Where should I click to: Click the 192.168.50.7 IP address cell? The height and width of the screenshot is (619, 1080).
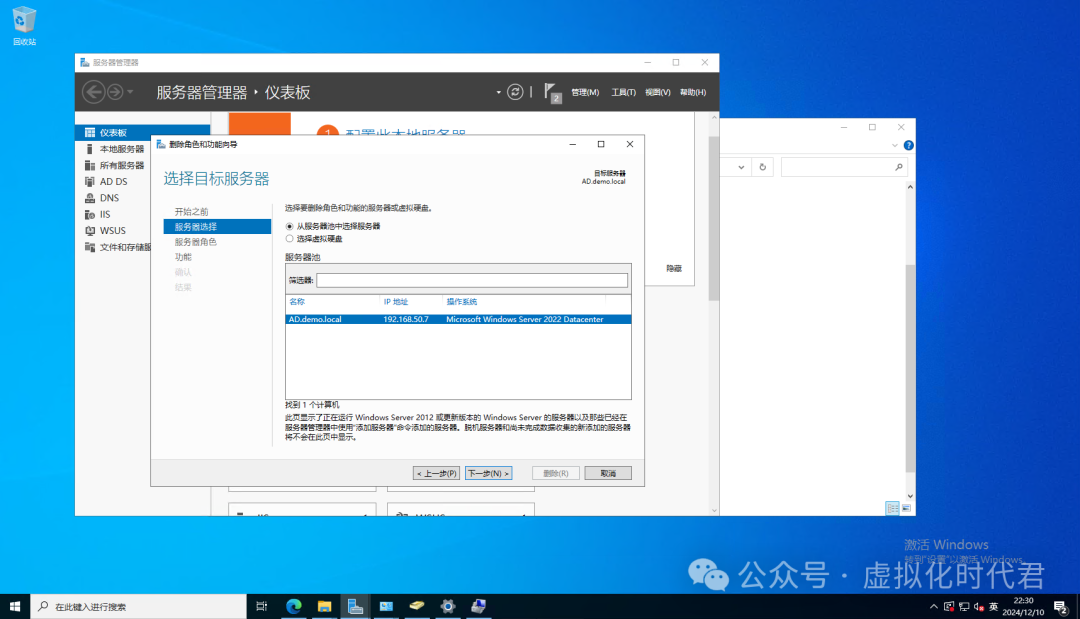coord(406,319)
